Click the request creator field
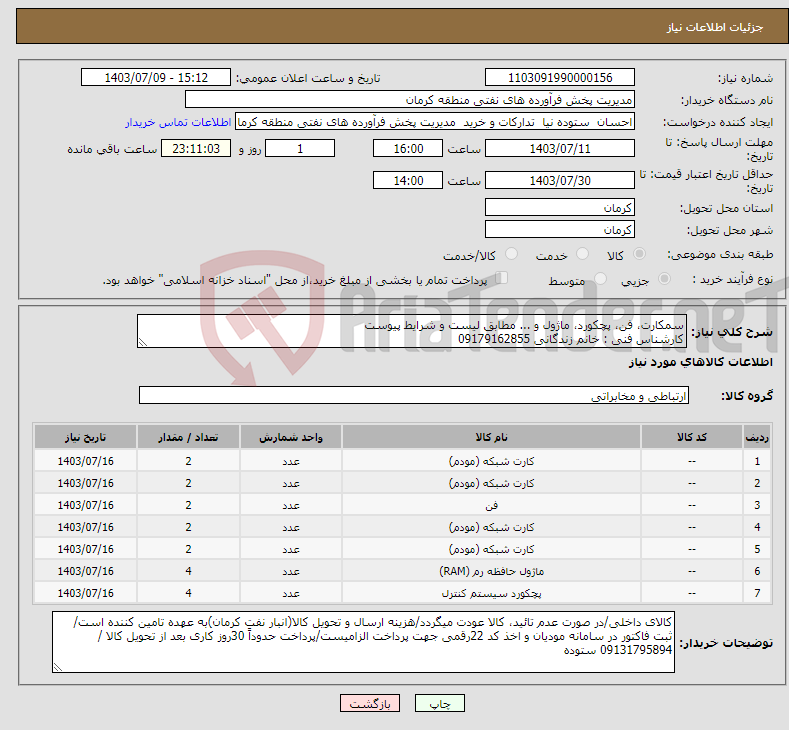This screenshot has height=730, width=789. tap(435, 122)
